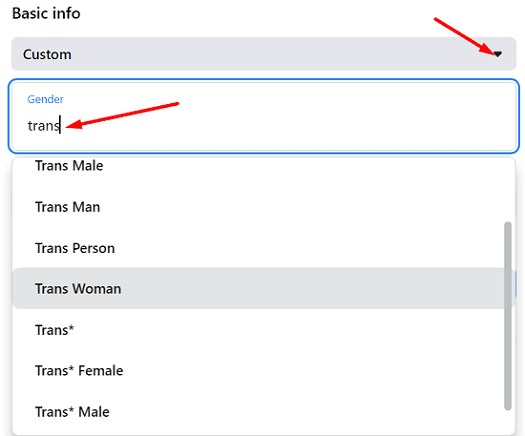Screen dimensions: 525x436
Task: Click the Basic info heading
Action: pyautogui.click(x=46, y=13)
